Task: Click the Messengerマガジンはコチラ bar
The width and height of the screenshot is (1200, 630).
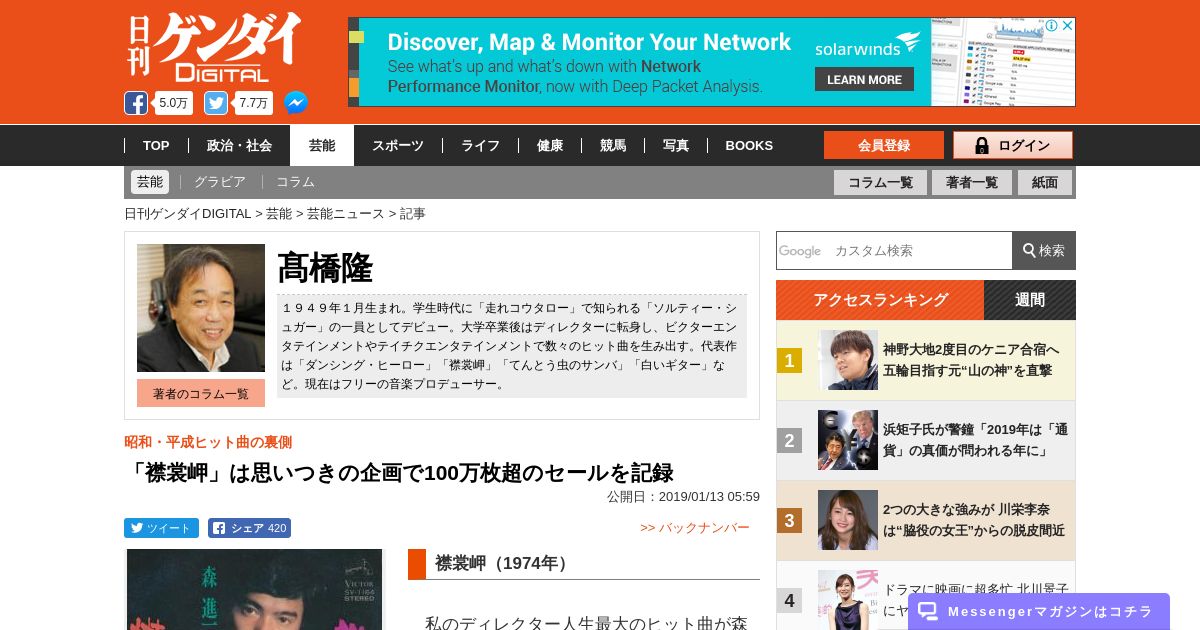Action: (1039, 611)
